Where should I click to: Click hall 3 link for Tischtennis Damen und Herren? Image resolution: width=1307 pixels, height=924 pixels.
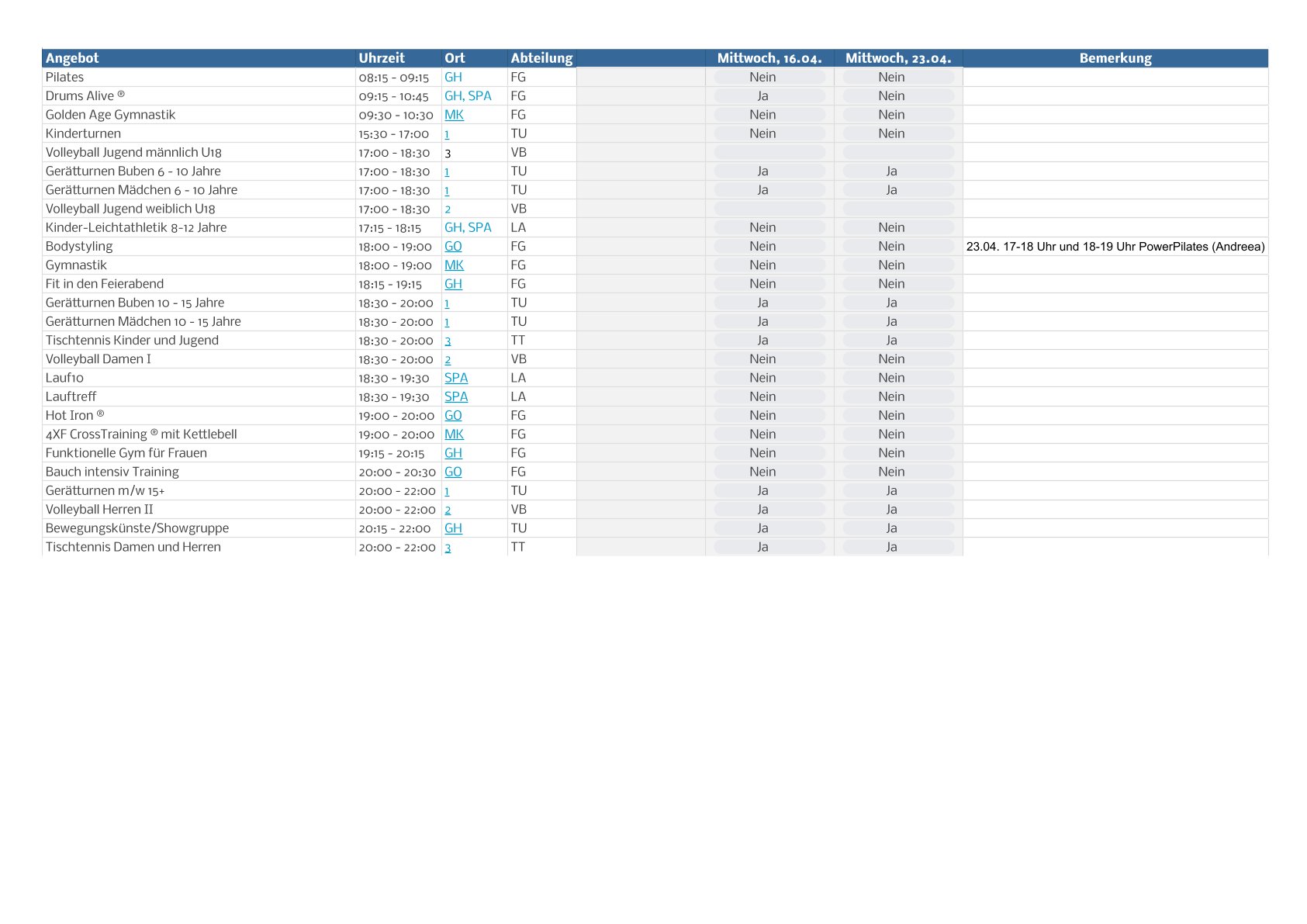448,548
